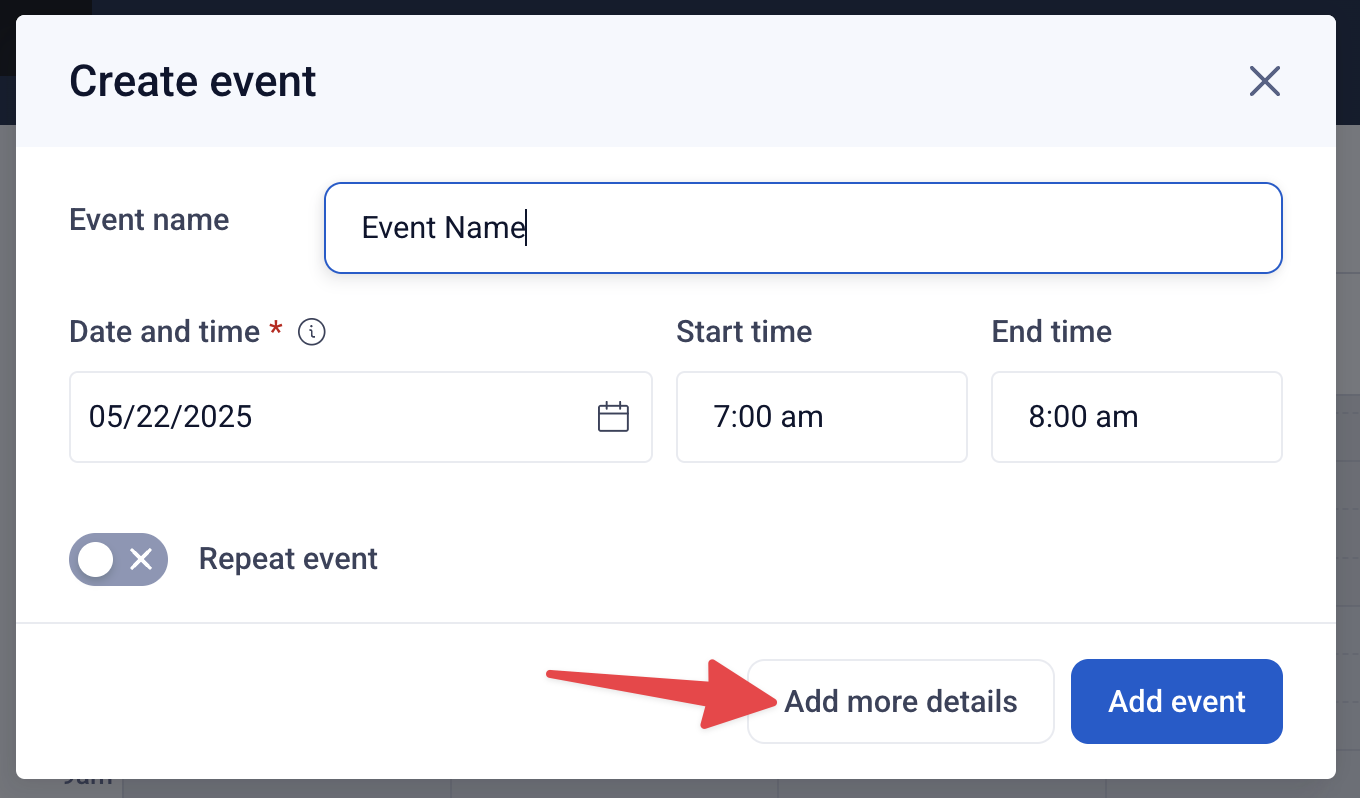Click the Date and time label

pyautogui.click(x=165, y=332)
